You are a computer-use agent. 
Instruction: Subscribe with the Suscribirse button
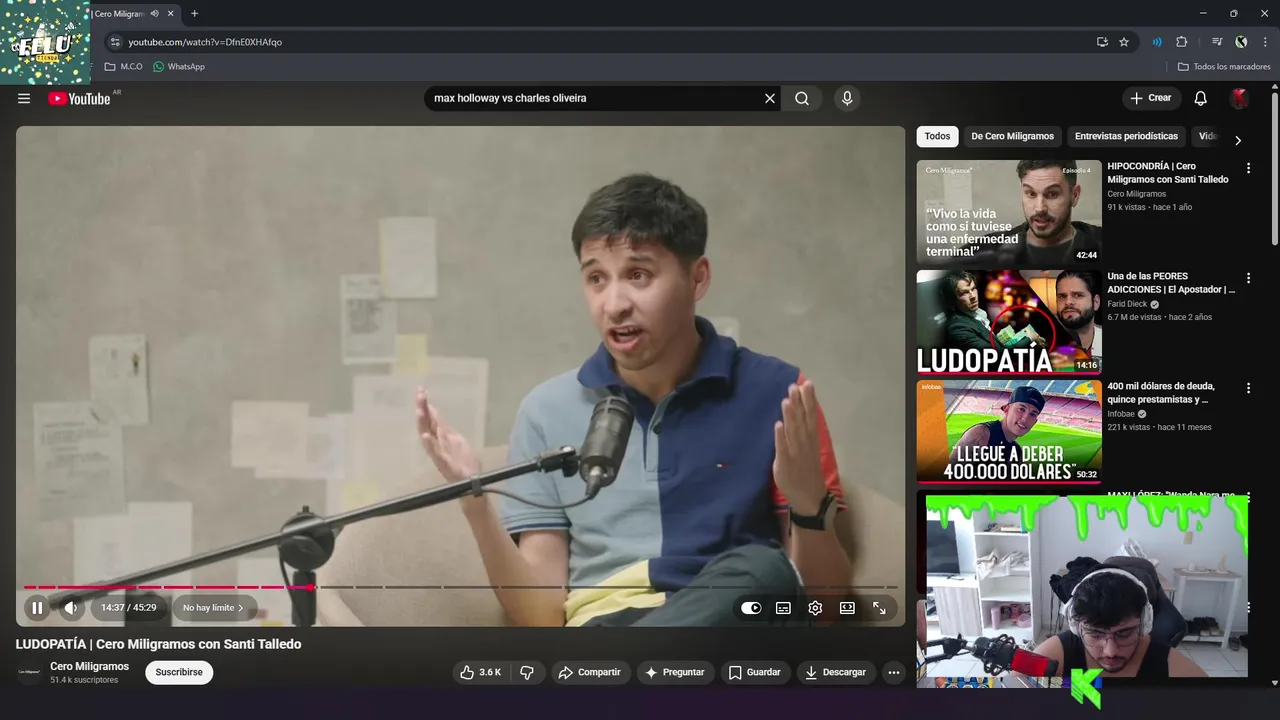(x=179, y=672)
